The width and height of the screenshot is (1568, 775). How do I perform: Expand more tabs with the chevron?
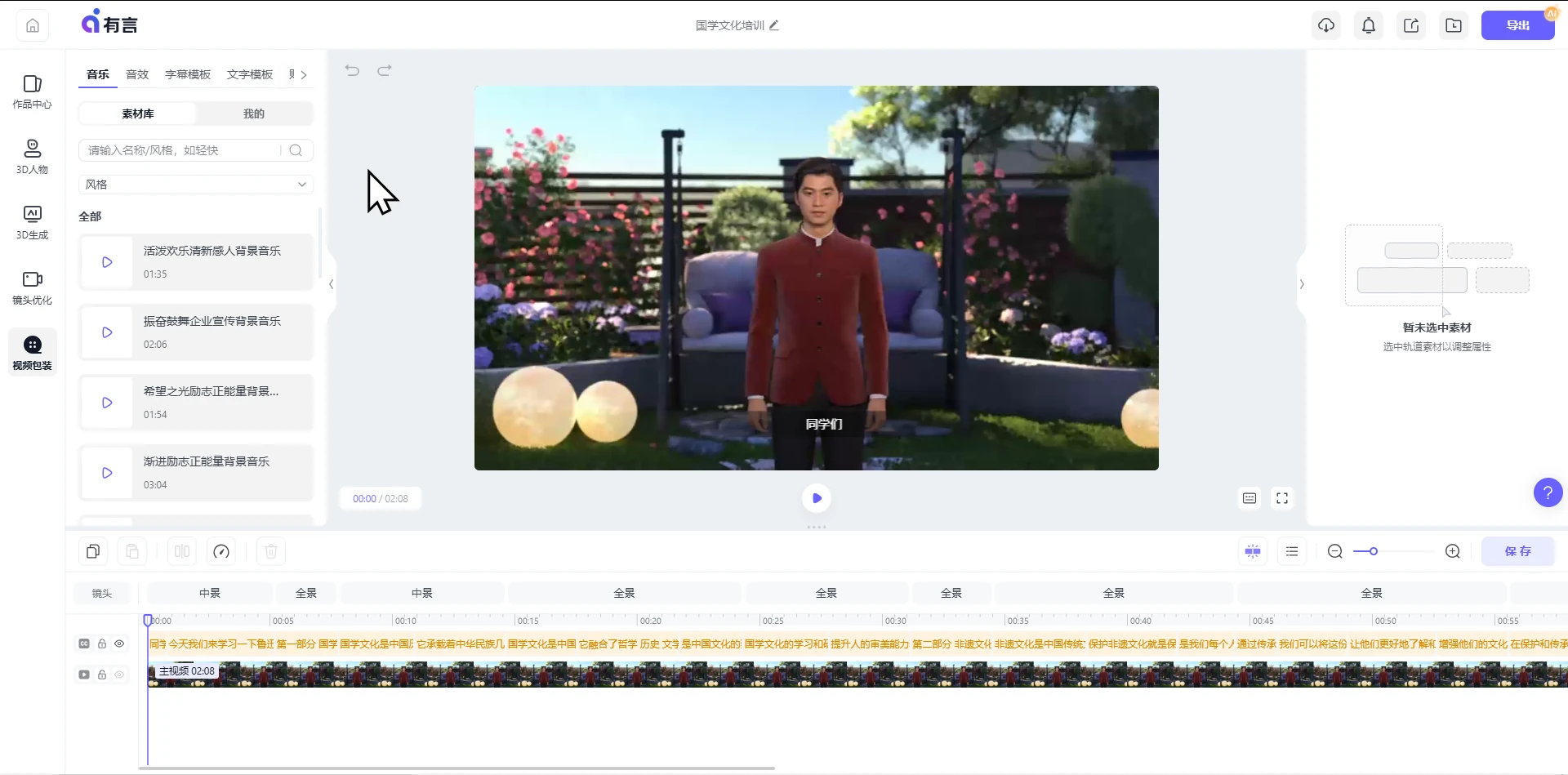click(304, 74)
